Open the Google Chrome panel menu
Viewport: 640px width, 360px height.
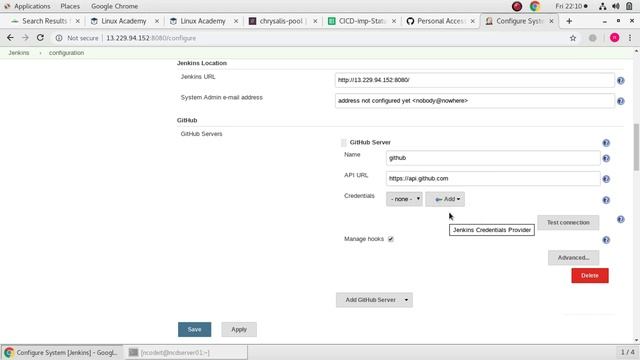point(114,6)
